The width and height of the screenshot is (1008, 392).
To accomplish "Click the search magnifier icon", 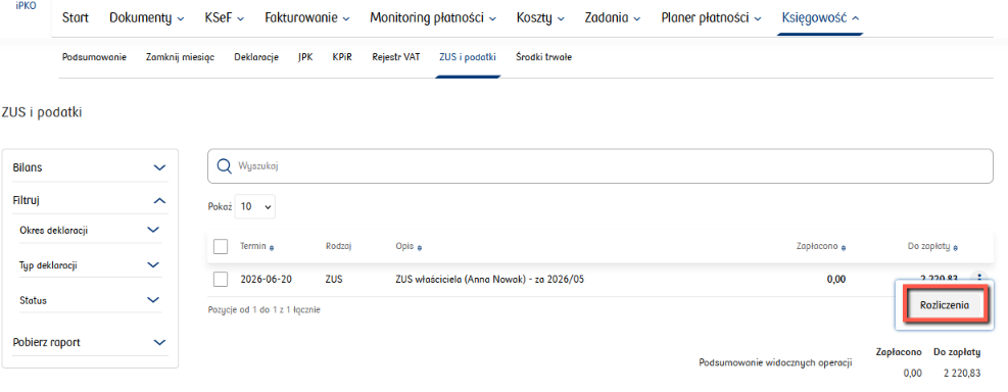I will tap(224, 166).
